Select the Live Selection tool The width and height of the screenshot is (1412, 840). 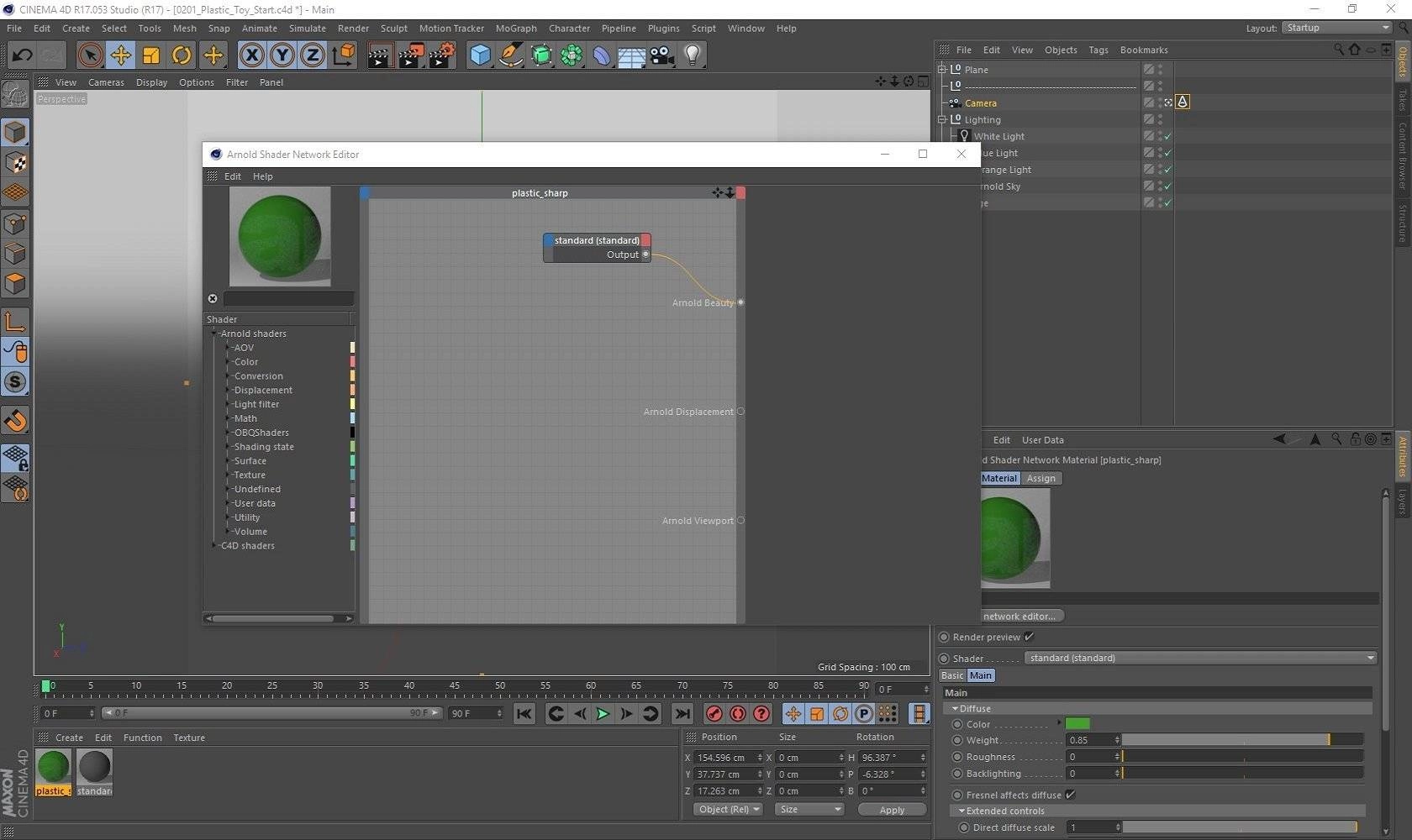90,55
